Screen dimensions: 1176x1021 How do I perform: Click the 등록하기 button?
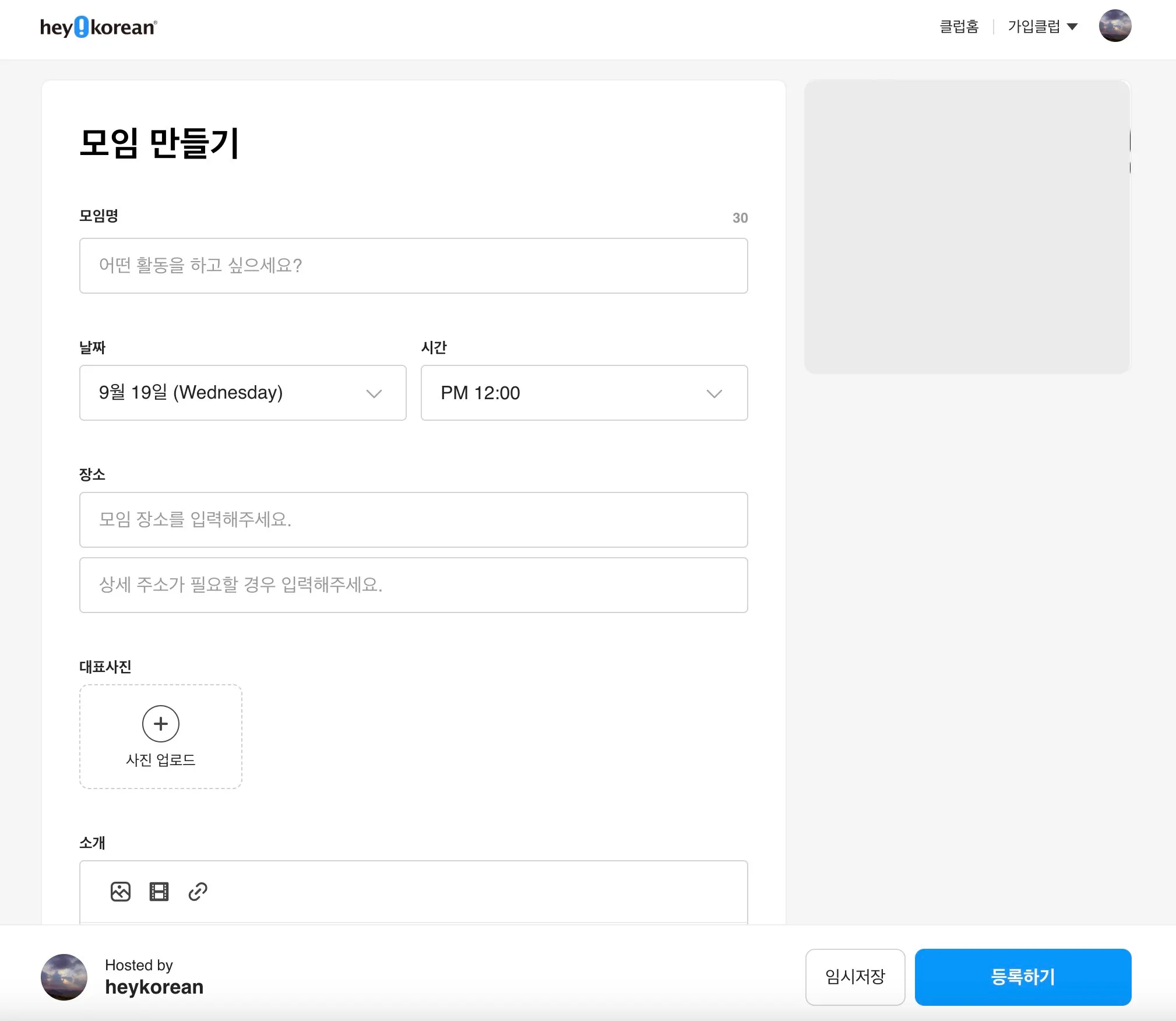pyautogui.click(x=1022, y=977)
